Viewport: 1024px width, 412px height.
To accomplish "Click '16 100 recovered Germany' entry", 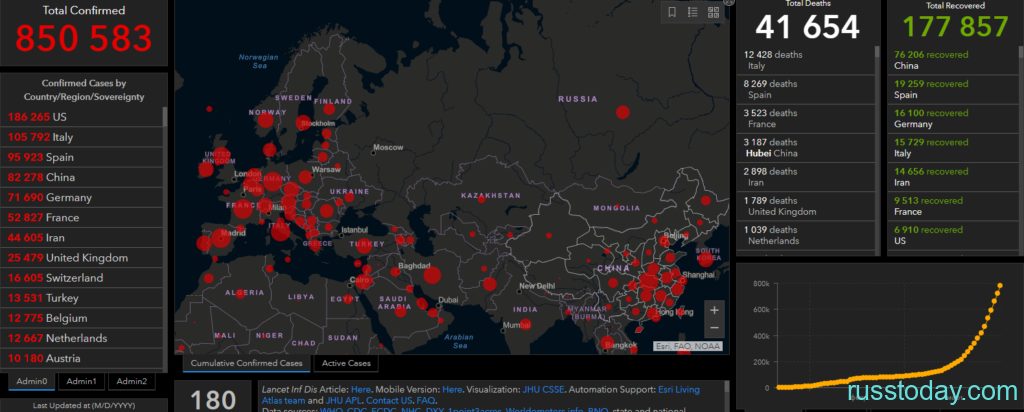I will (x=953, y=118).
